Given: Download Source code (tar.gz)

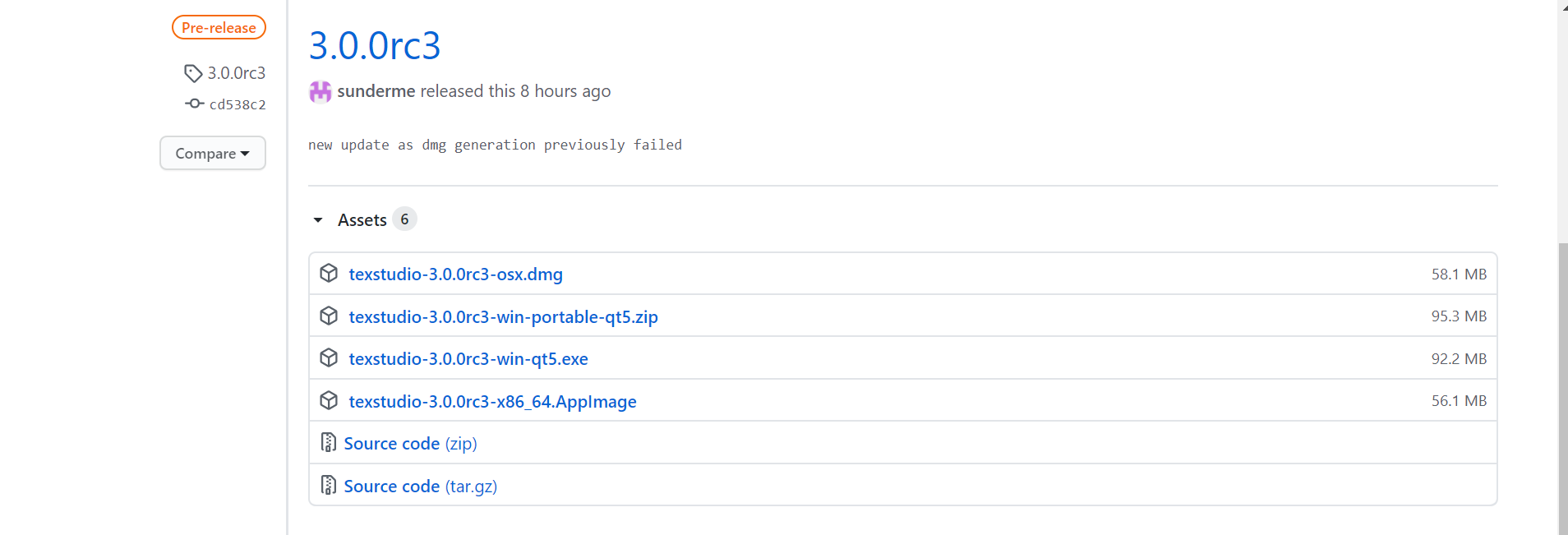Looking at the screenshot, I should (420, 487).
